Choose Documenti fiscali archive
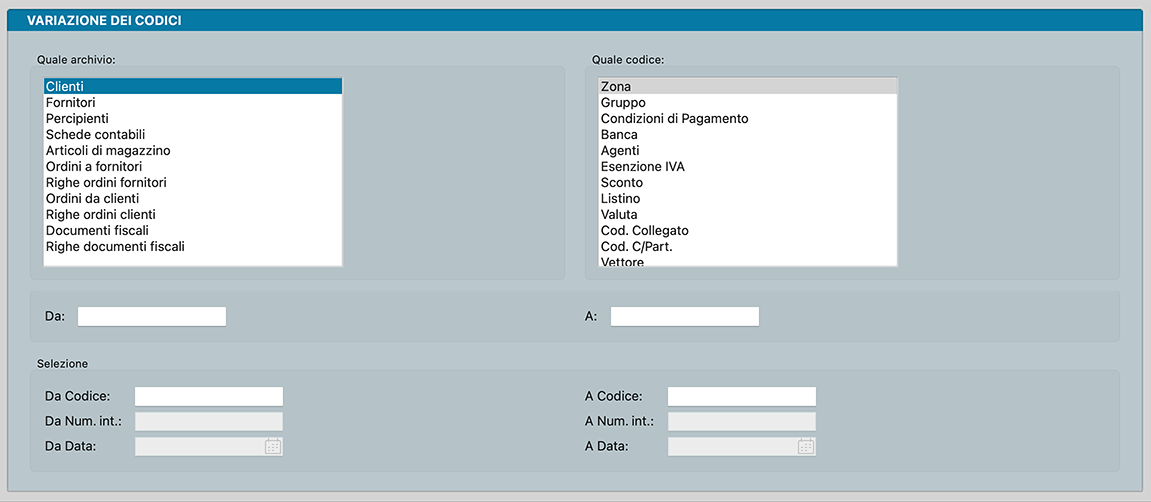1151x502 pixels. click(x=97, y=231)
